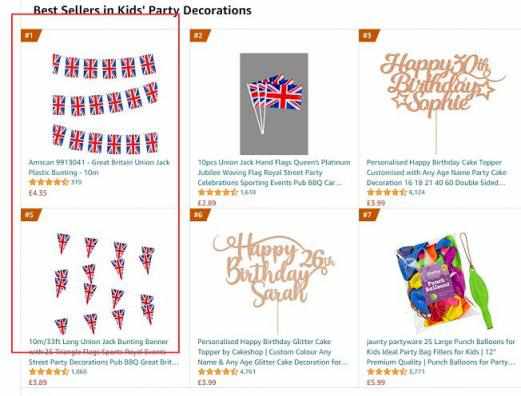Click the #2 best seller rank badge

coord(200,35)
